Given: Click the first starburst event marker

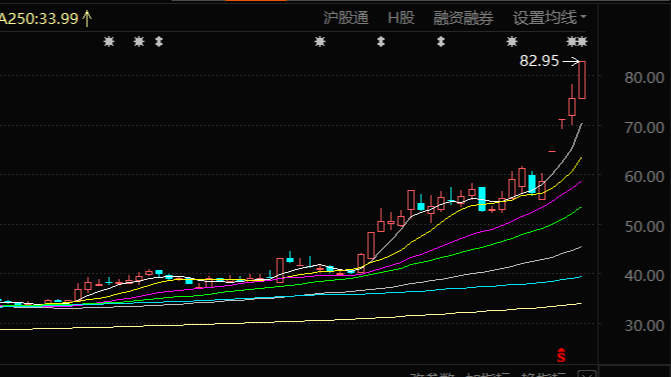Looking at the screenshot, I should (x=109, y=42).
